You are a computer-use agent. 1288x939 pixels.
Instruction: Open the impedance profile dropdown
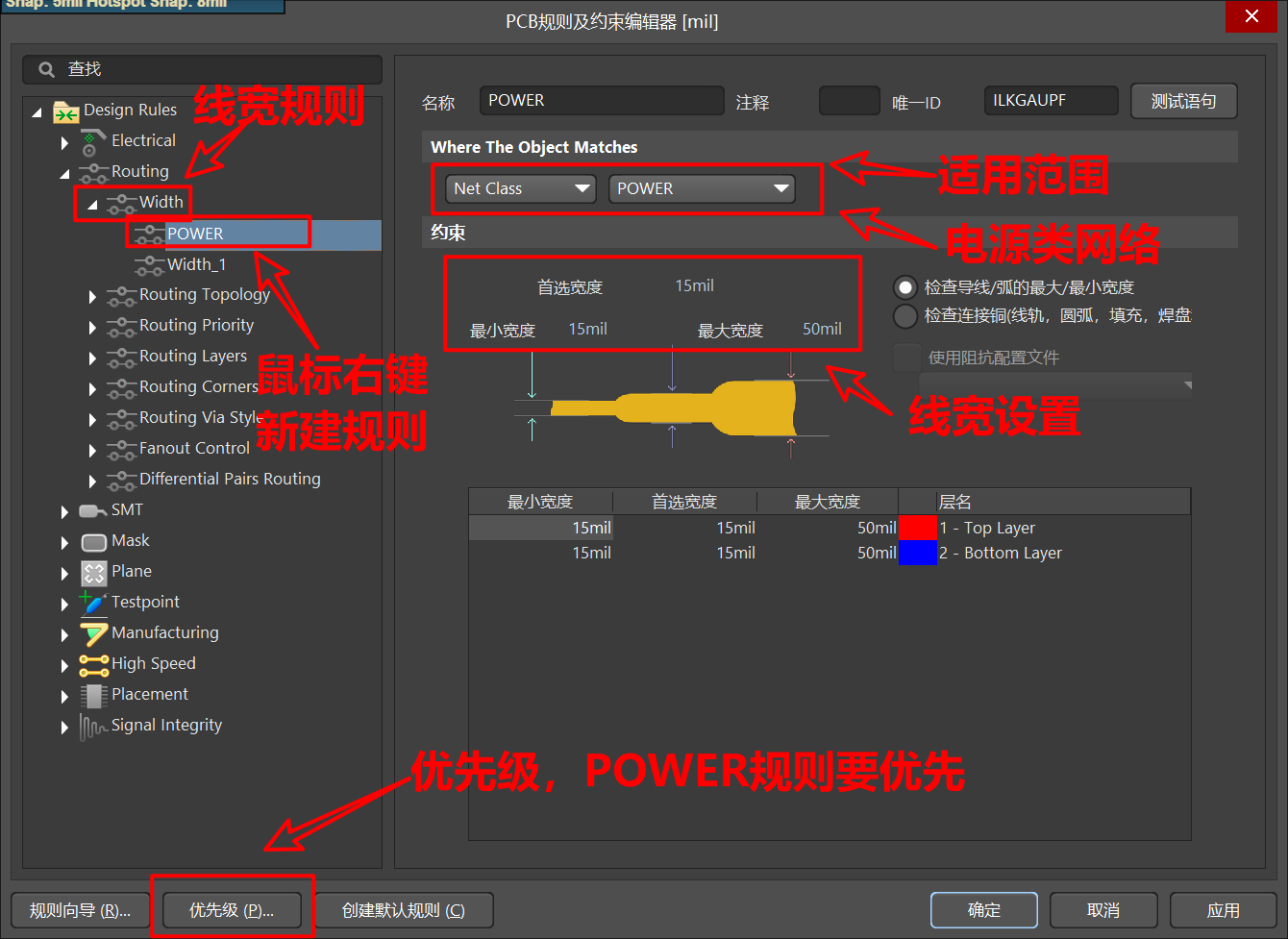[x=1055, y=385]
